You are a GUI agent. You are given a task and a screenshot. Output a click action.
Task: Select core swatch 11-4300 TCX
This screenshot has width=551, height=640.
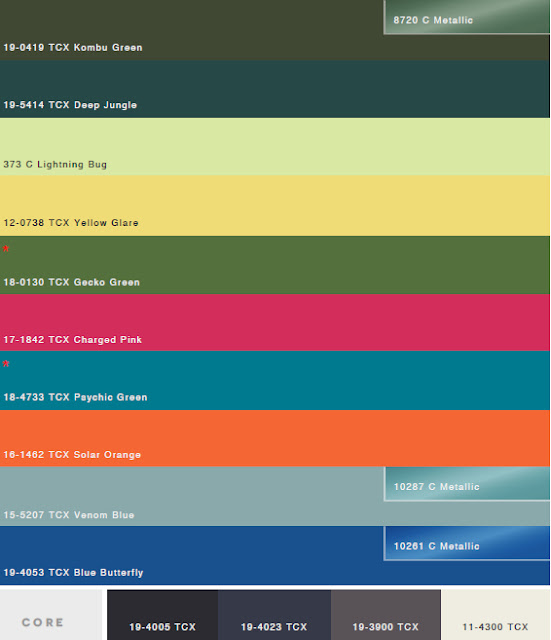pos(495,615)
